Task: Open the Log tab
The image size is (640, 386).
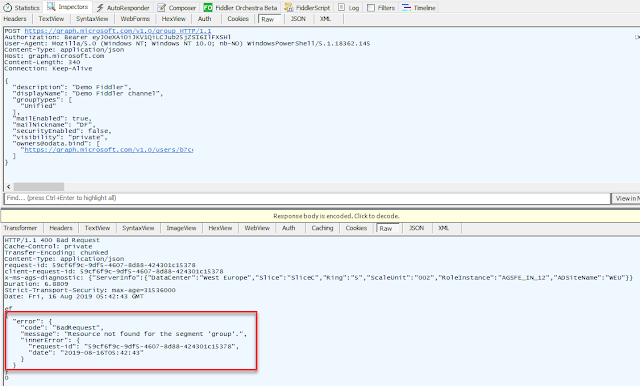Action: 349,7
